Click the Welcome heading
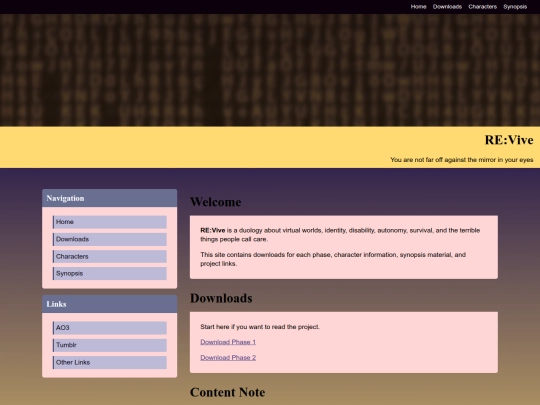Screen dimensions: 540x405 pyautogui.click(x=216, y=202)
